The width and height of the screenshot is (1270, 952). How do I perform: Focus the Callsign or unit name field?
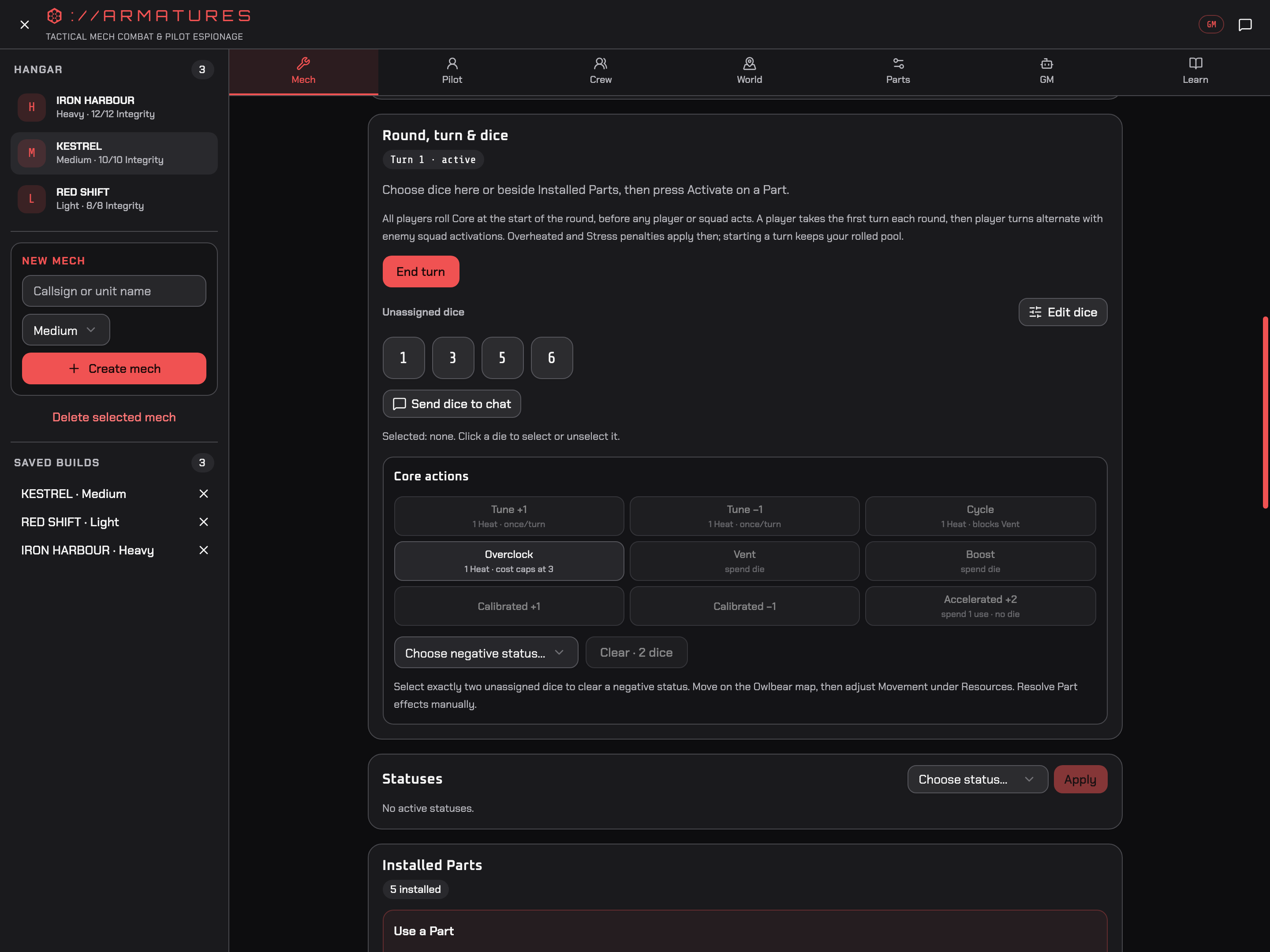(x=114, y=291)
